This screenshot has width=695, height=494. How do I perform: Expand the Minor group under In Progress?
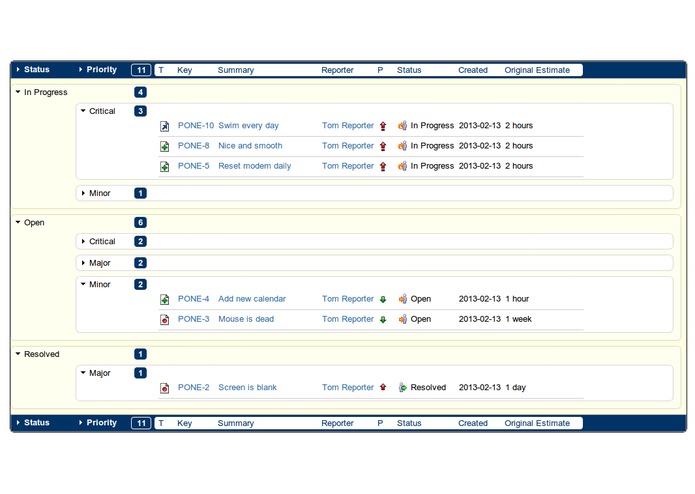point(83,193)
